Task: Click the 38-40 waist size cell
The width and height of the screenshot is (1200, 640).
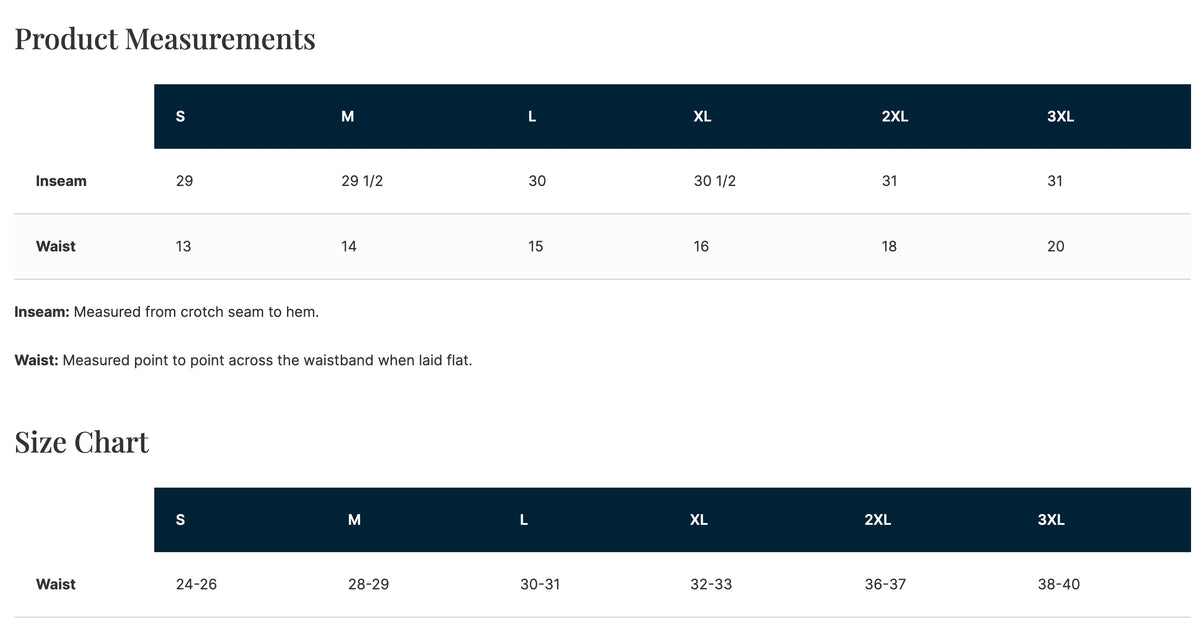Action: [x=1059, y=584]
